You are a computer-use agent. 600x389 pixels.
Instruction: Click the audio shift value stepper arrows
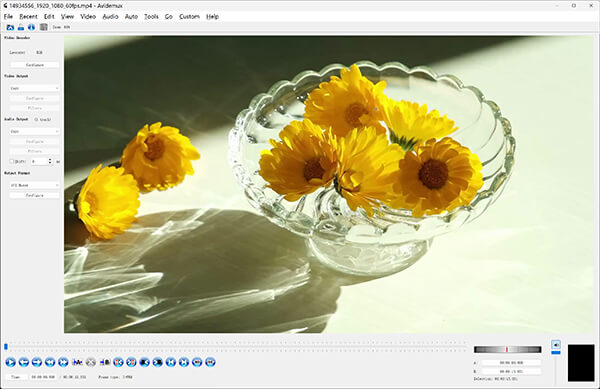[x=50, y=161]
